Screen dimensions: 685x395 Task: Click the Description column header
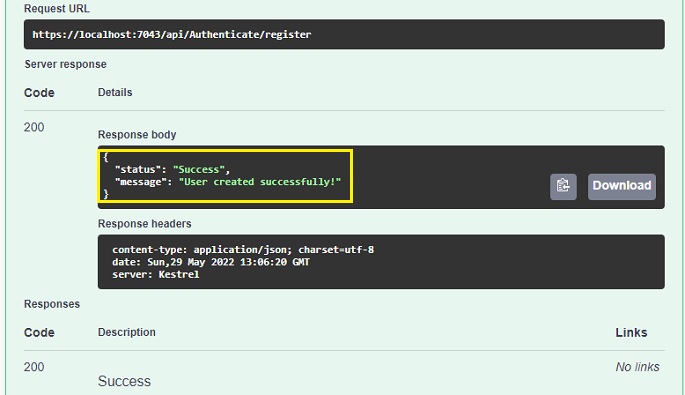(x=127, y=332)
